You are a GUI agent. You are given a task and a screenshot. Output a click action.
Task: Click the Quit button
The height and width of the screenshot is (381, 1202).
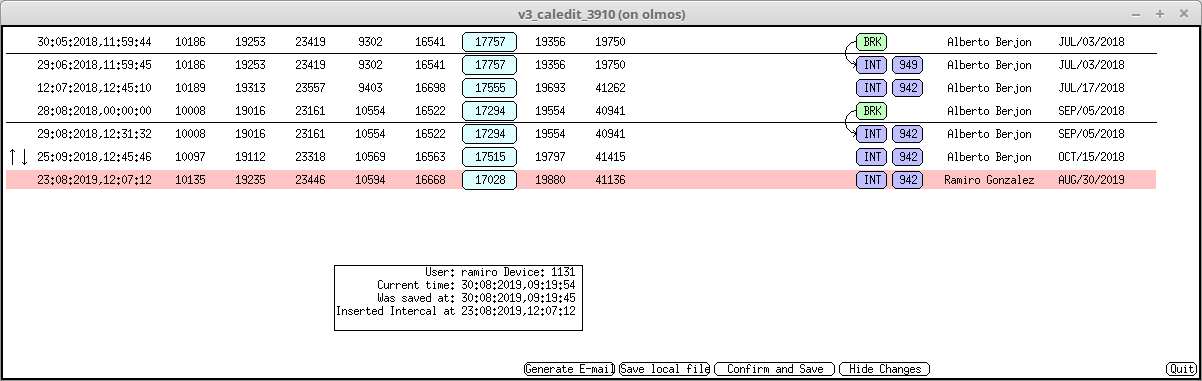pos(1180,369)
